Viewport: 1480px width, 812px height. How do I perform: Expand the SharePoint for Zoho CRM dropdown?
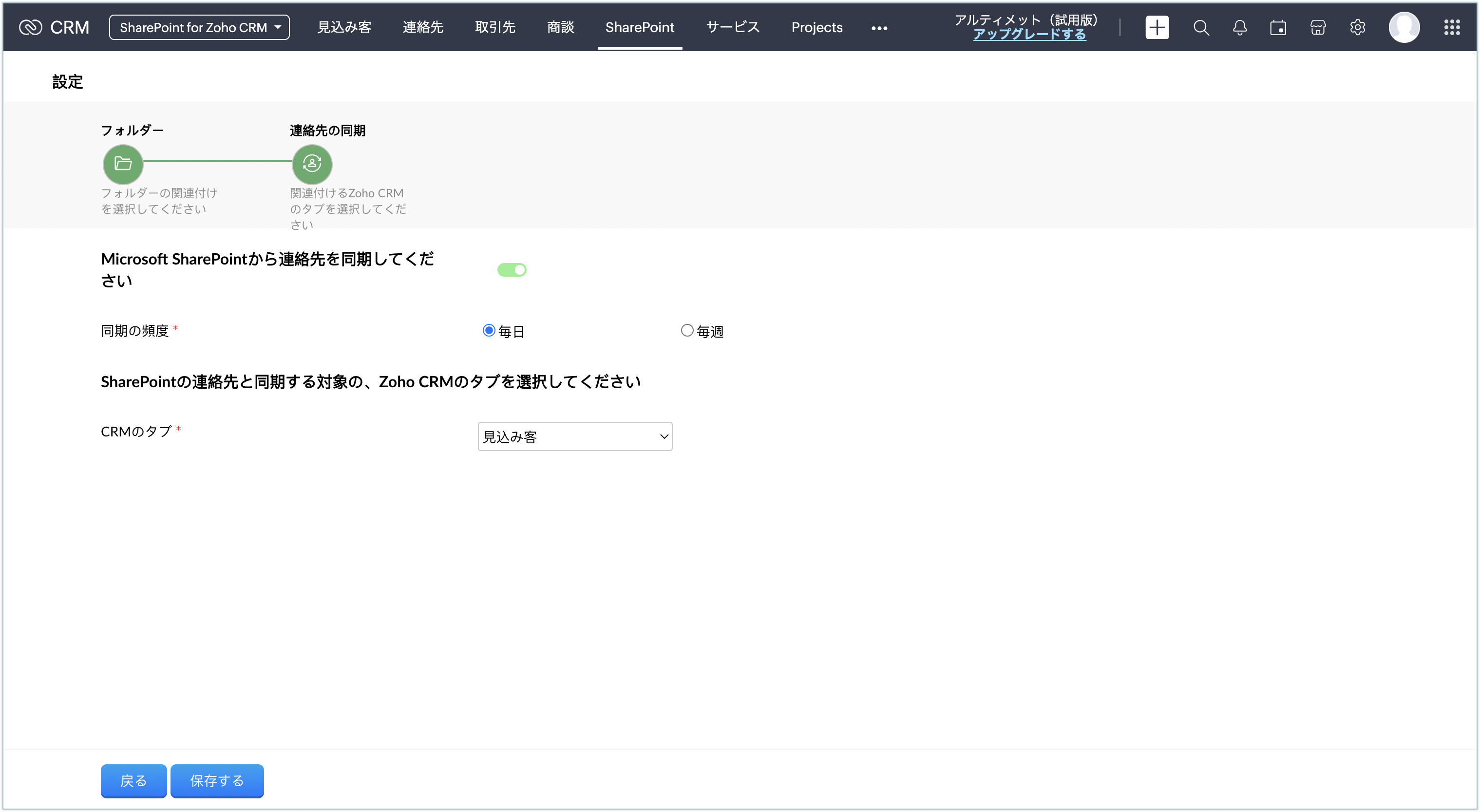(x=199, y=27)
